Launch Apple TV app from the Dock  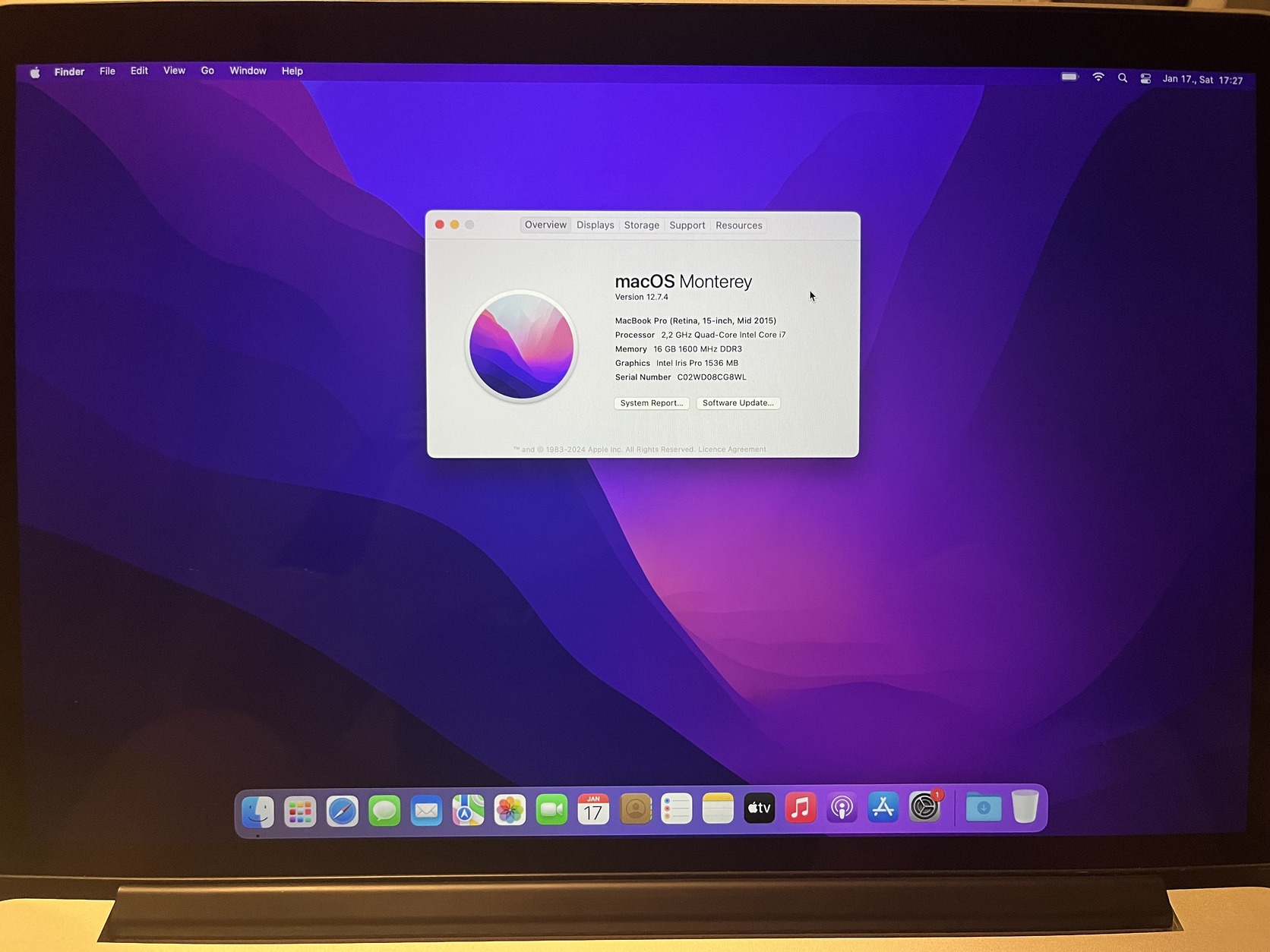point(759,808)
